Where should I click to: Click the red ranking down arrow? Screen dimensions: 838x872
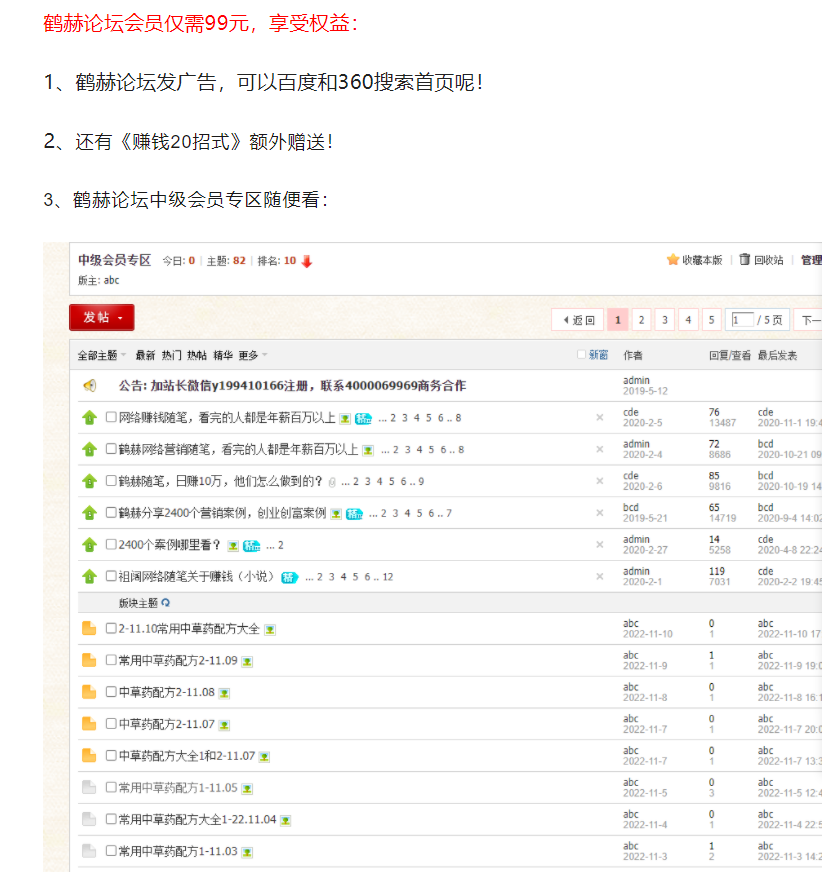click(x=307, y=261)
